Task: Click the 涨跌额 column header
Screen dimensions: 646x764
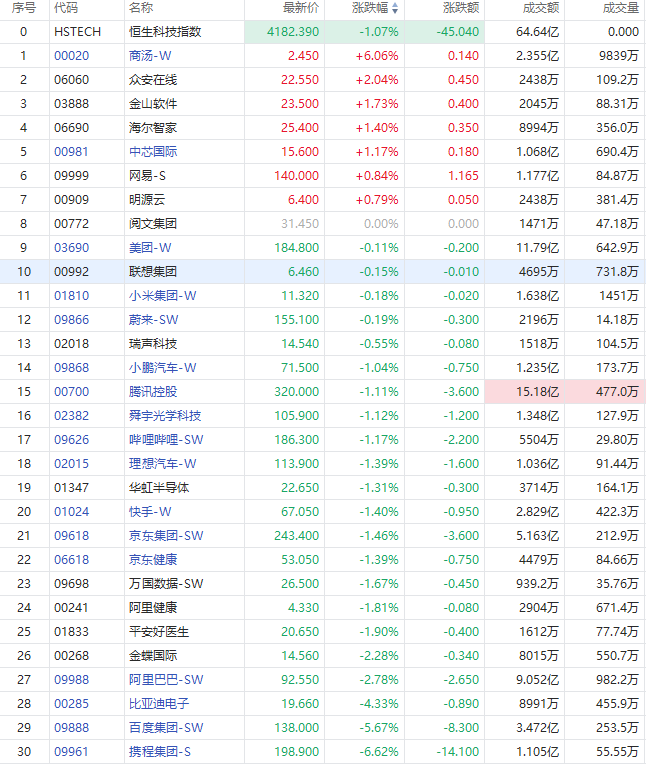Action: coord(461,8)
